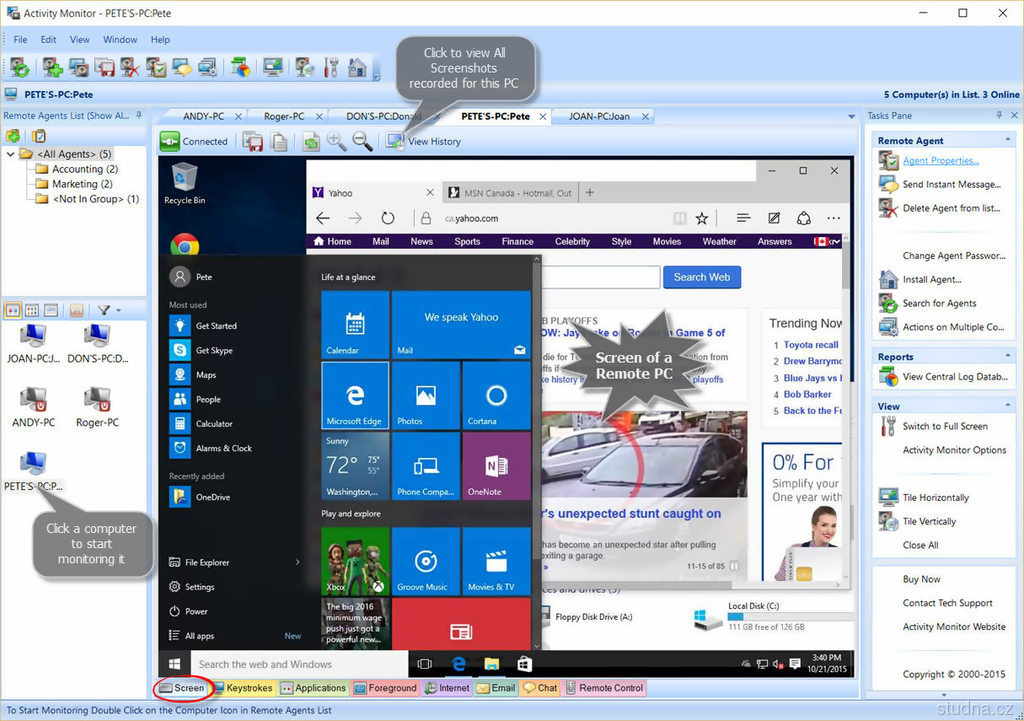
Task: Open the Window menu
Action: point(120,40)
